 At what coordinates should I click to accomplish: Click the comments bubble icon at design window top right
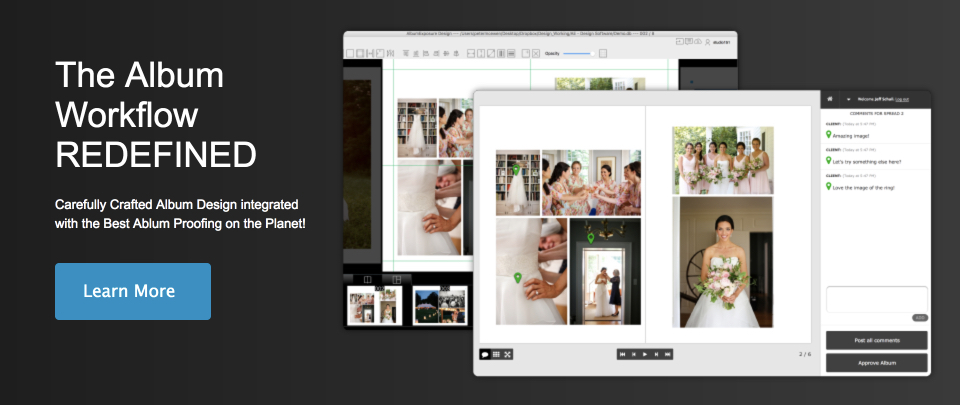coord(688,42)
